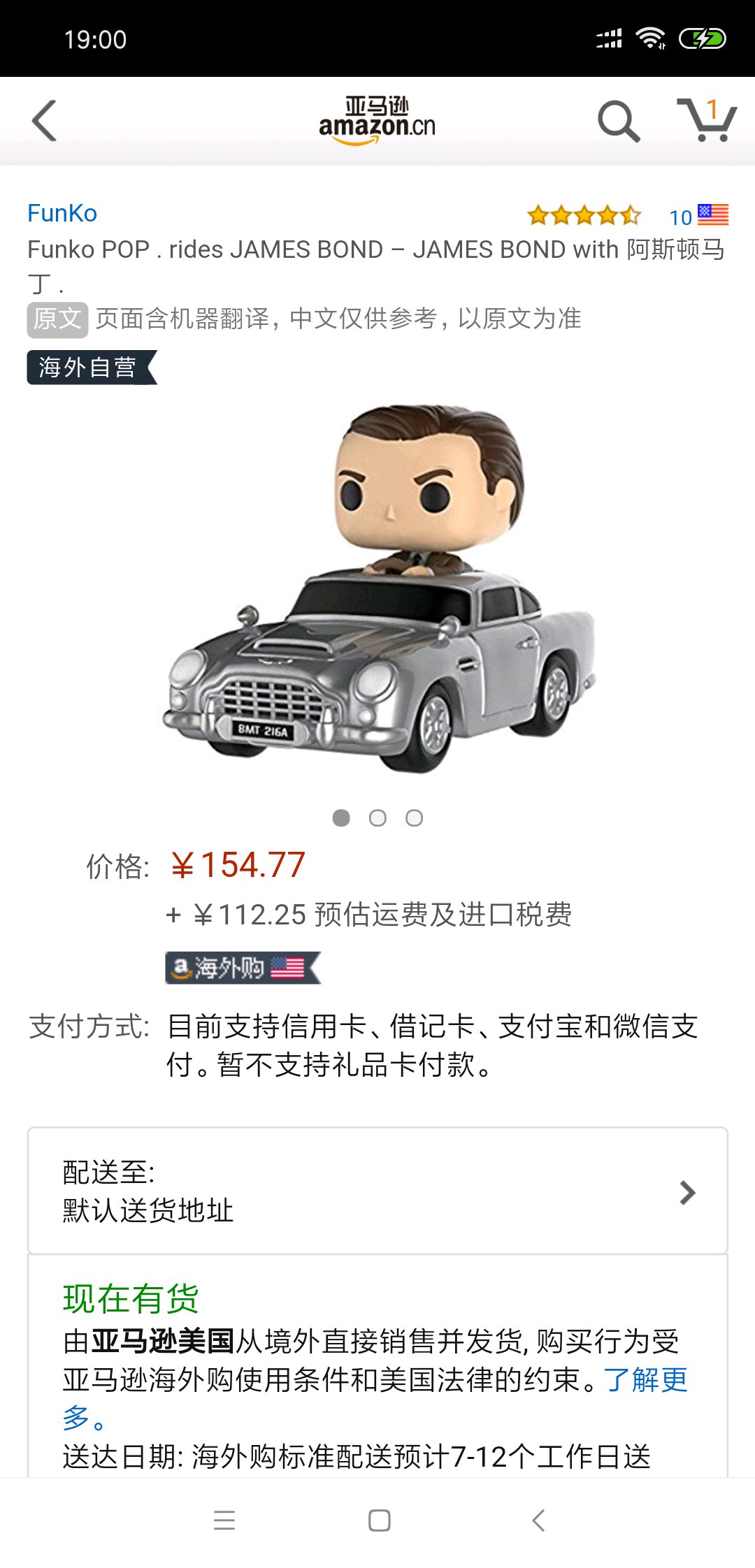Tap the US flag beside review count
Image resolution: width=755 pixels, height=1568 pixels.
tap(713, 215)
